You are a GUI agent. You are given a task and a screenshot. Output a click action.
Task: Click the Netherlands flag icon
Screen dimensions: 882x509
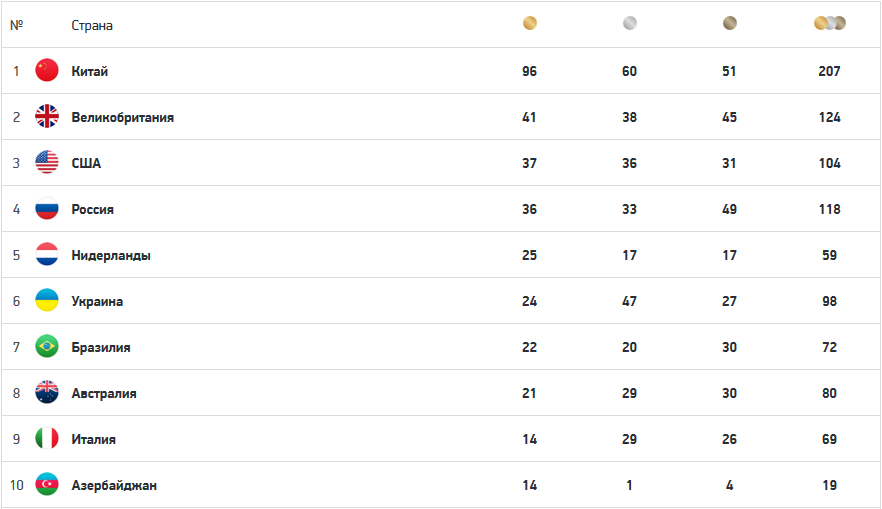47,255
